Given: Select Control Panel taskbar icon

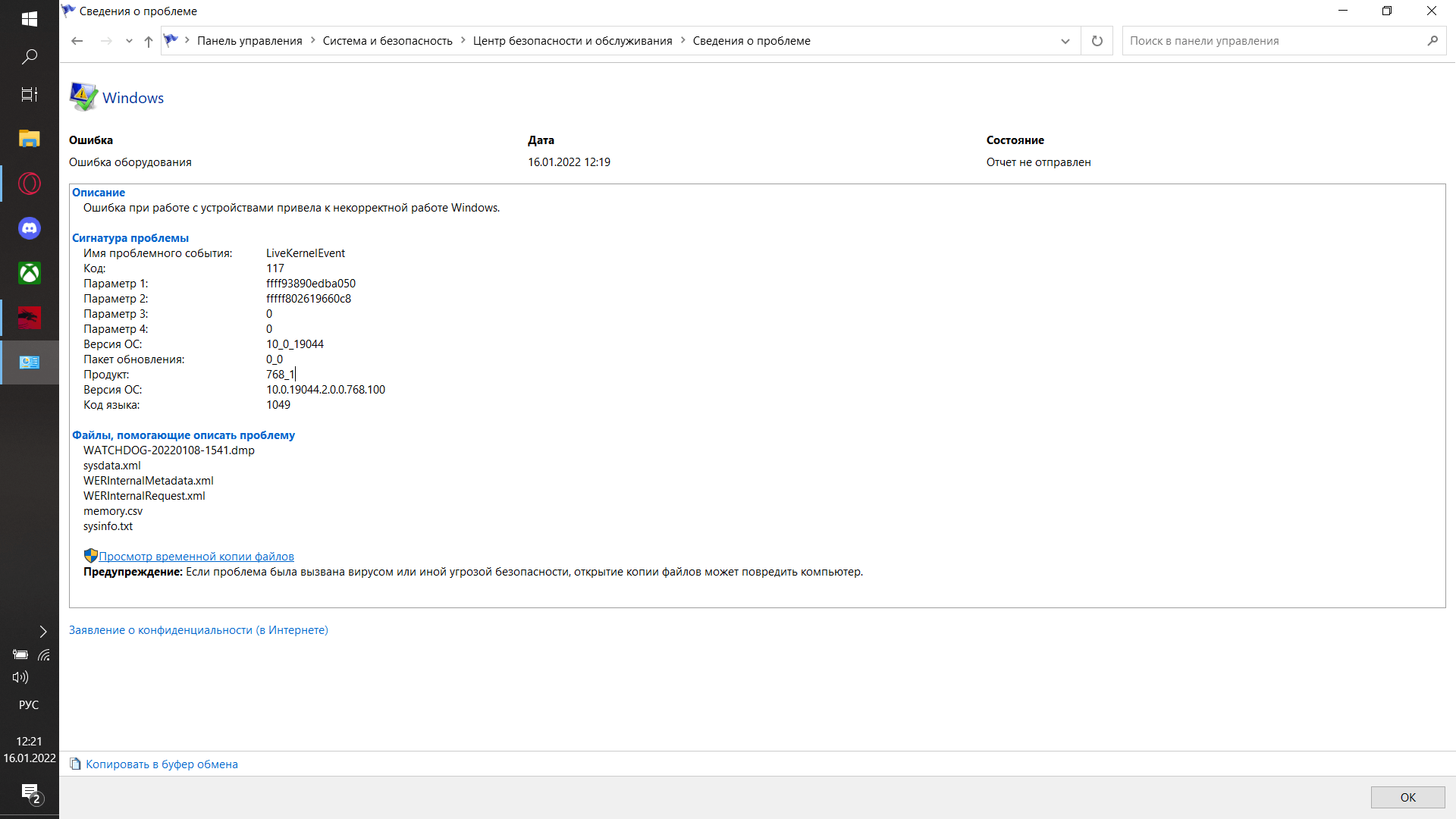Looking at the screenshot, I should [30, 362].
